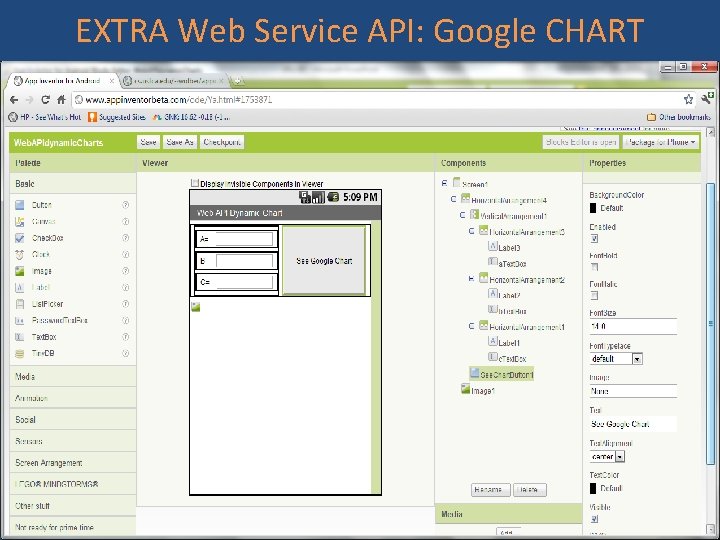Toggle the Visible property checkbox
Image resolution: width=720 pixels, height=540 pixels.
(x=594, y=519)
